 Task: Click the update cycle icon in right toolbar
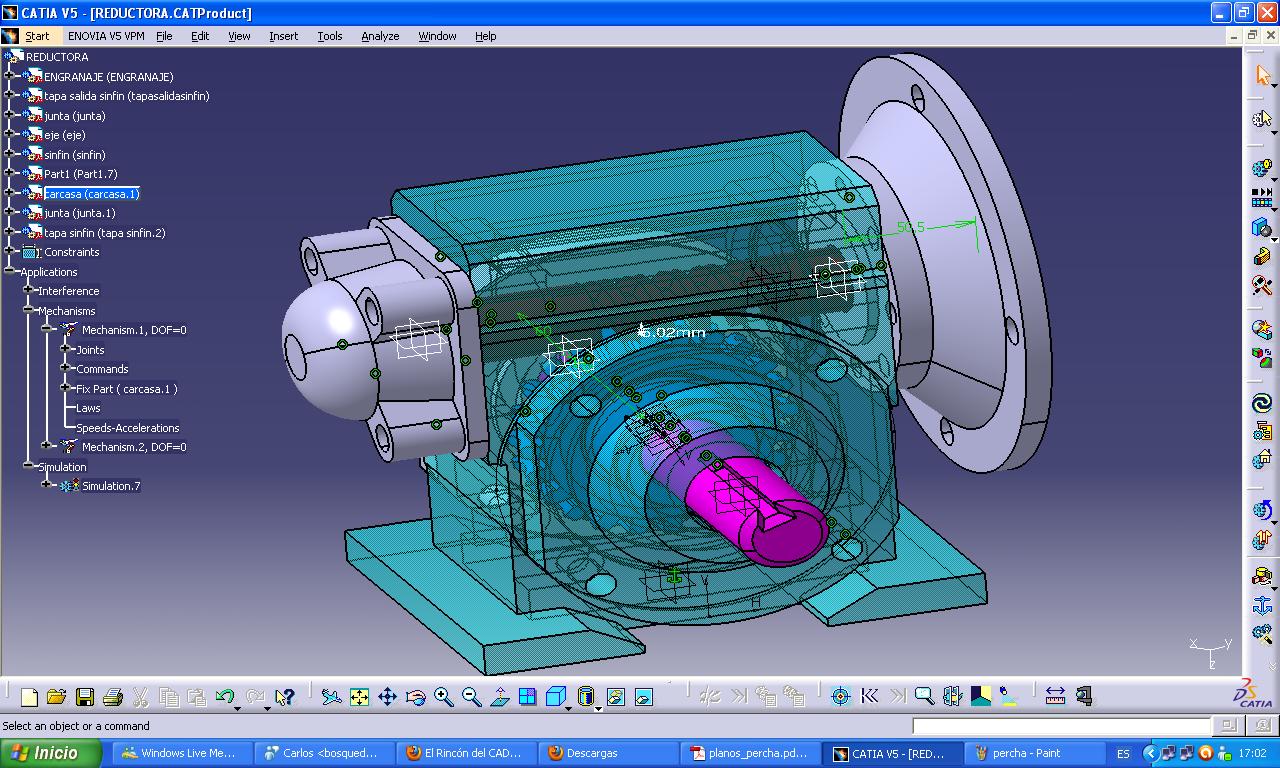tap(1262, 511)
